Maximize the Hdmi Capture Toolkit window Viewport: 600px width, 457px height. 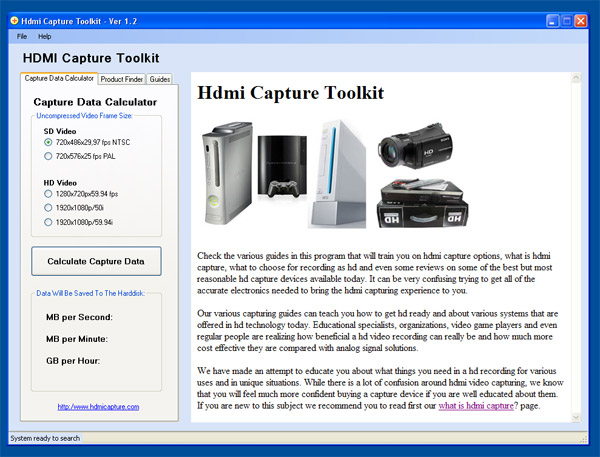coord(567,21)
